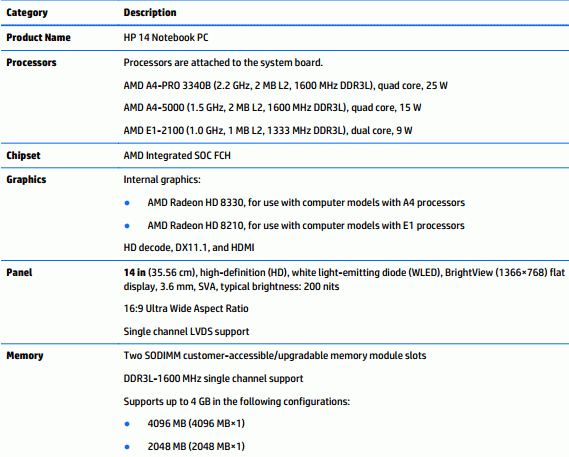
Task: Click the bullet beside 2048 MB configuration
Action: (127, 447)
